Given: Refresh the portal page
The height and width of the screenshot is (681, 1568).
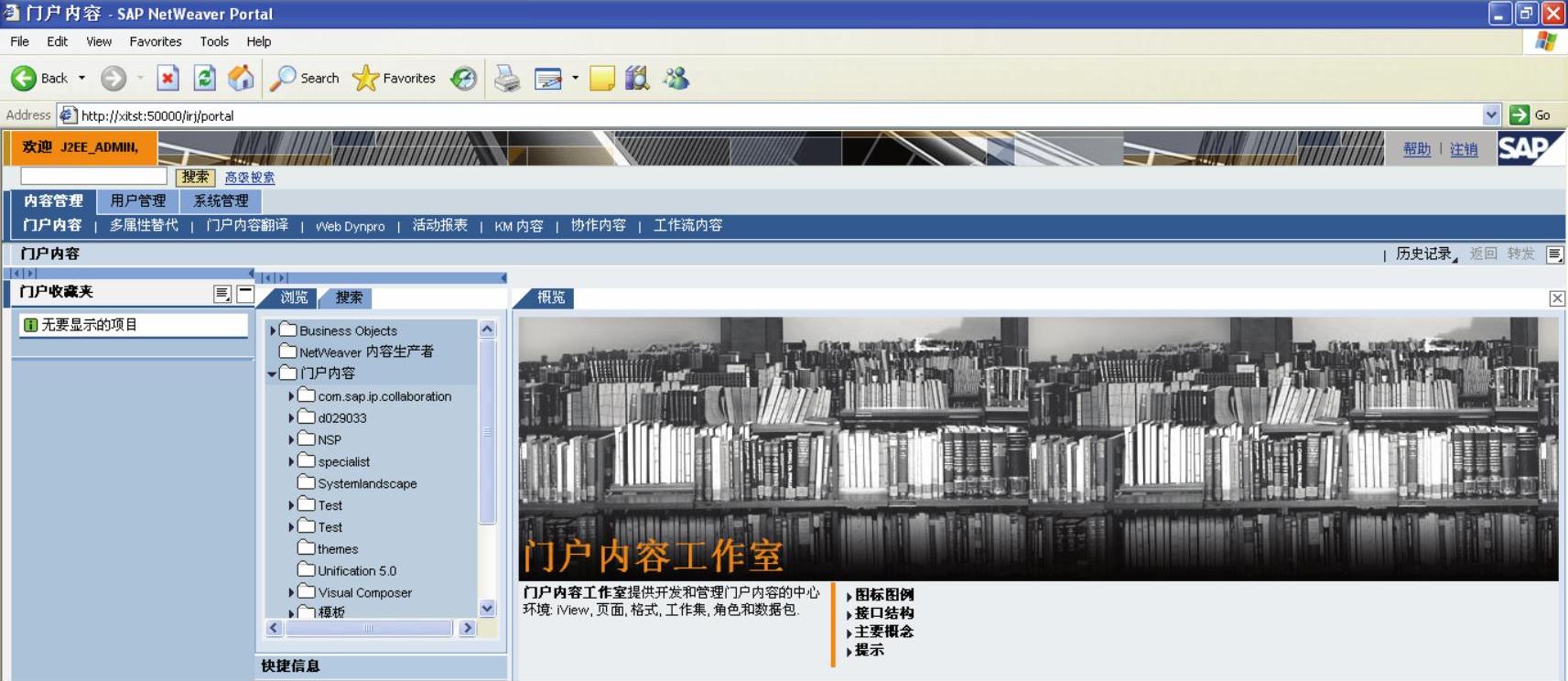Looking at the screenshot, I should coord(204,79).
